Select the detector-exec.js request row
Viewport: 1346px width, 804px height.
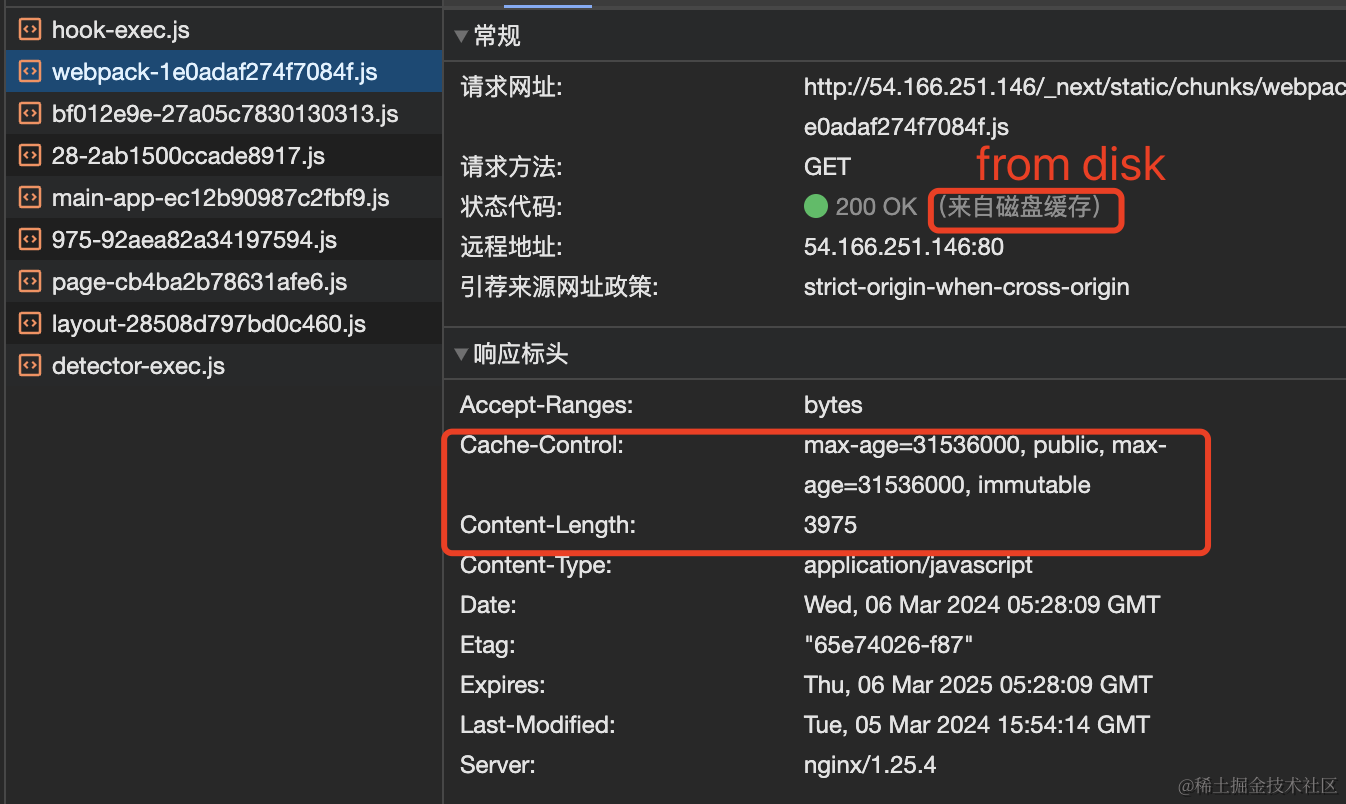coord(221,366)
